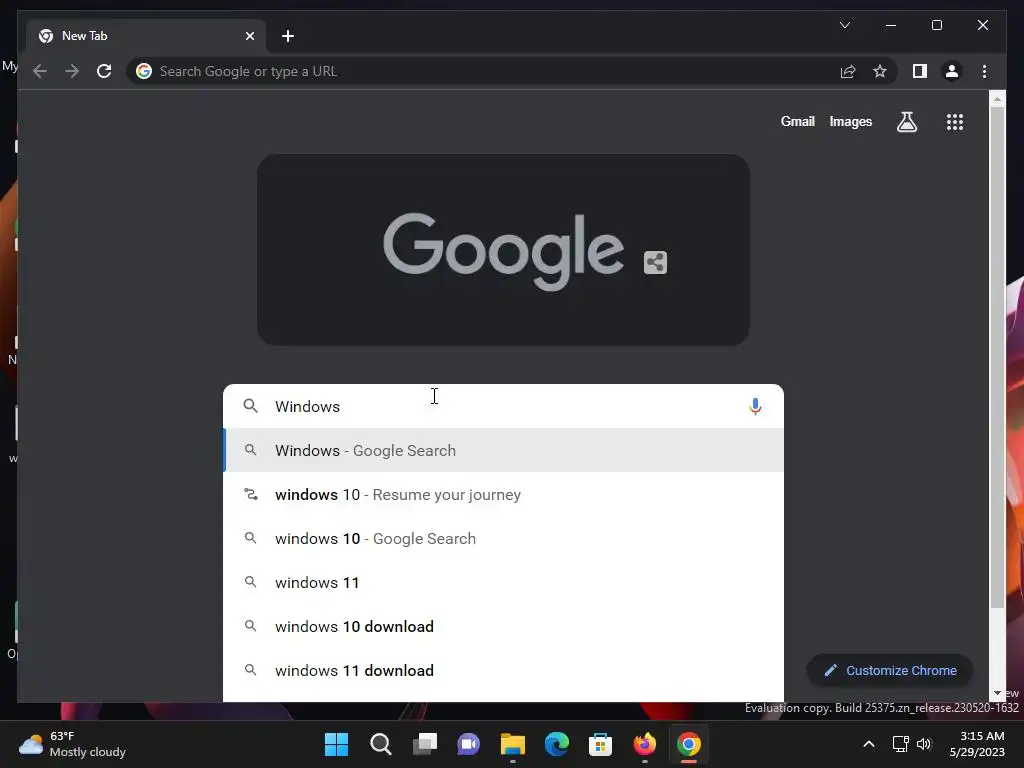Click the Google icon in address bar

coord(144,71)
